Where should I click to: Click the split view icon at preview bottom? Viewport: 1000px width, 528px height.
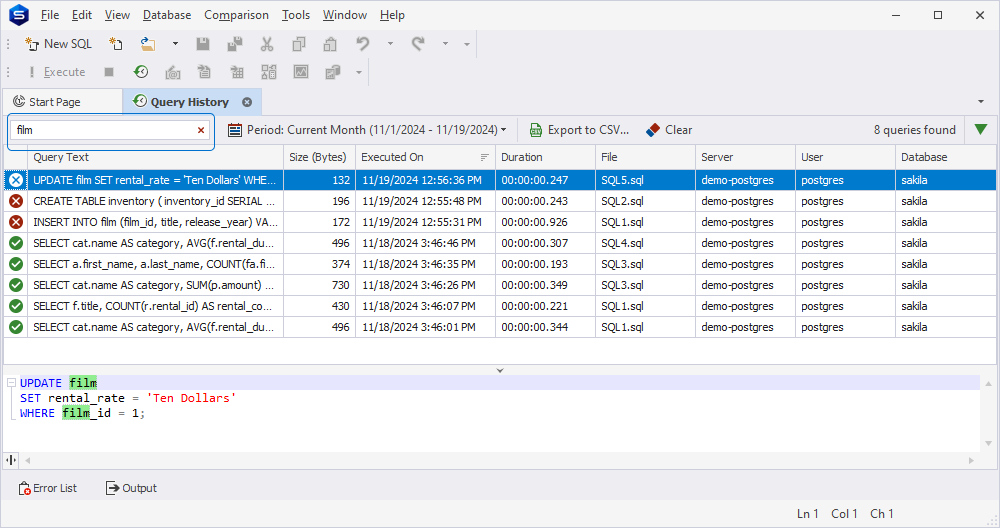11,460
